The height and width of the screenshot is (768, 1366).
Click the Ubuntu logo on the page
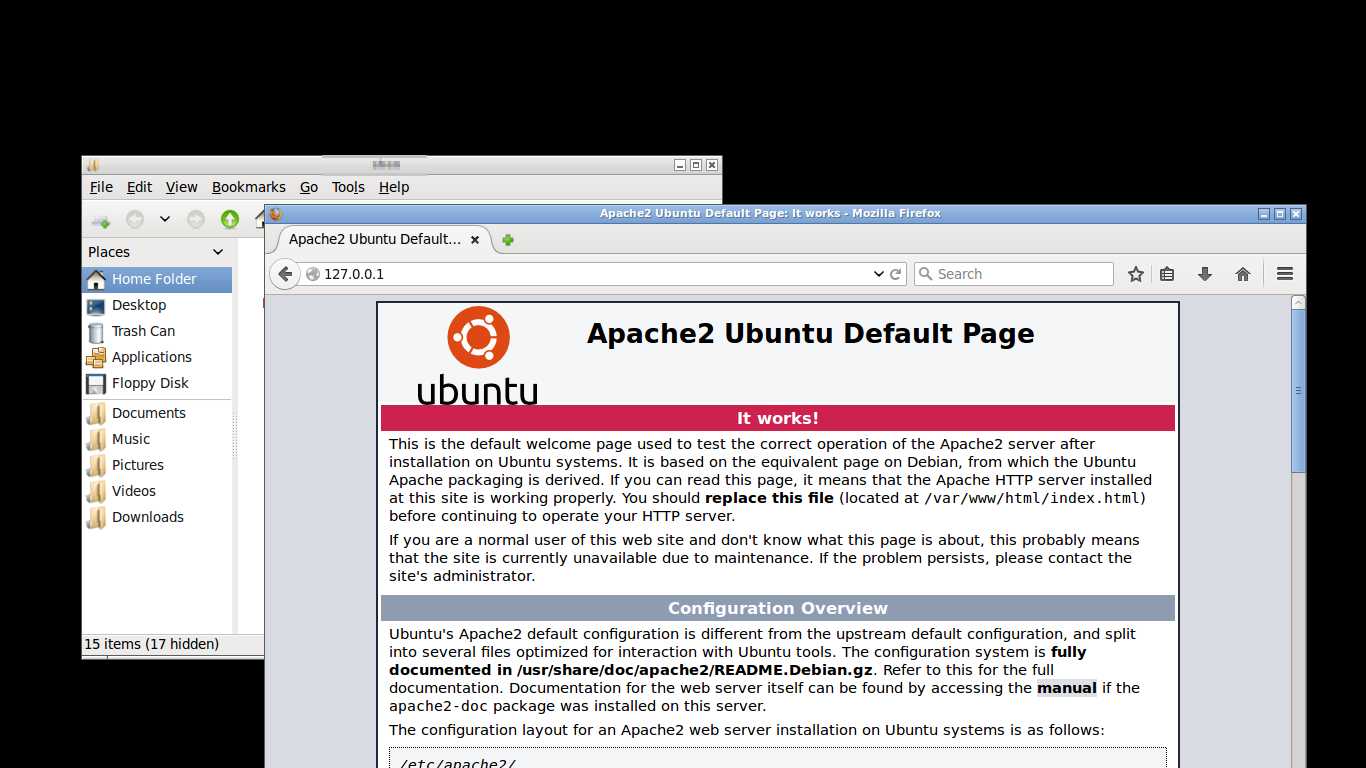point(478,355)
